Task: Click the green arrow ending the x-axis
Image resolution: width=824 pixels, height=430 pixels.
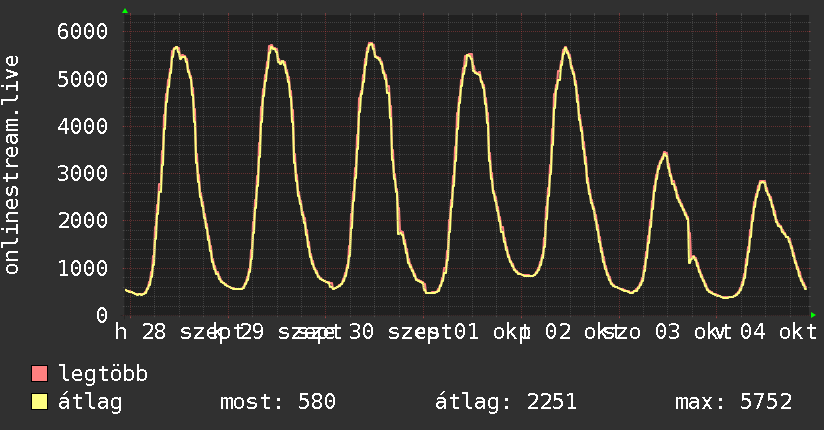Action: click(x=813, y=315)
